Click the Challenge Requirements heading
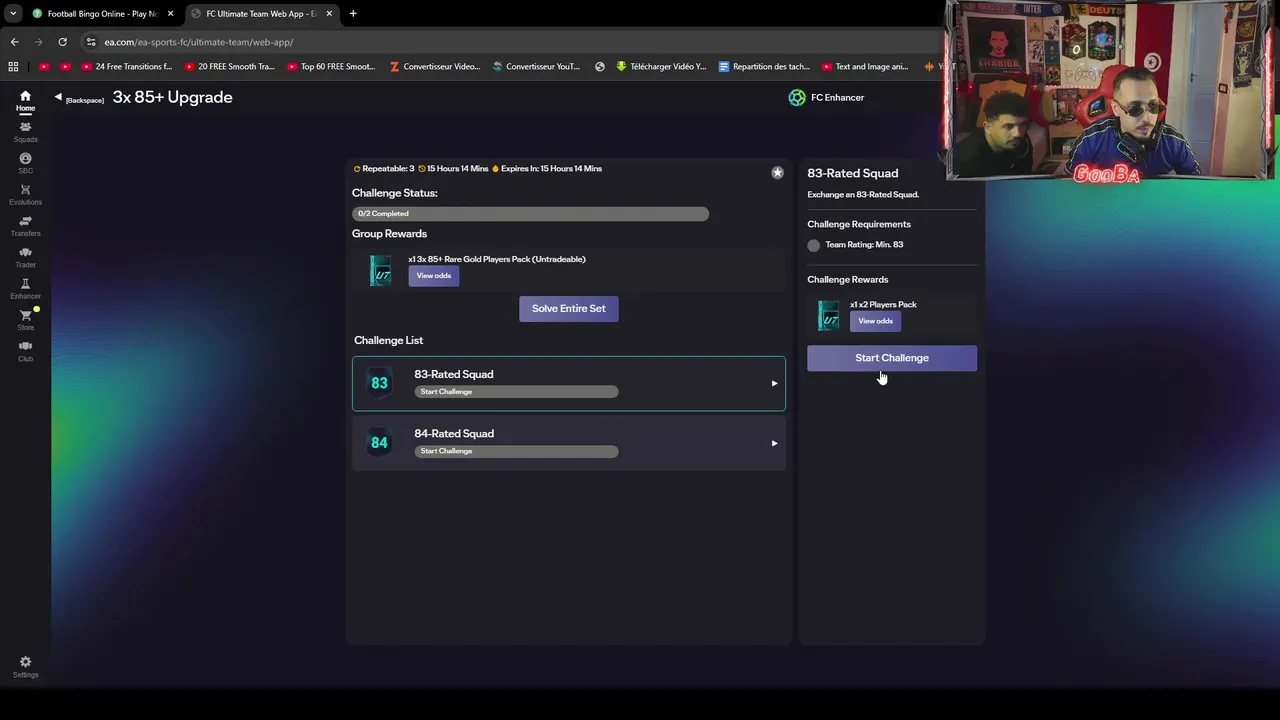Screen dimensions: 1280x720 (859, 224)
